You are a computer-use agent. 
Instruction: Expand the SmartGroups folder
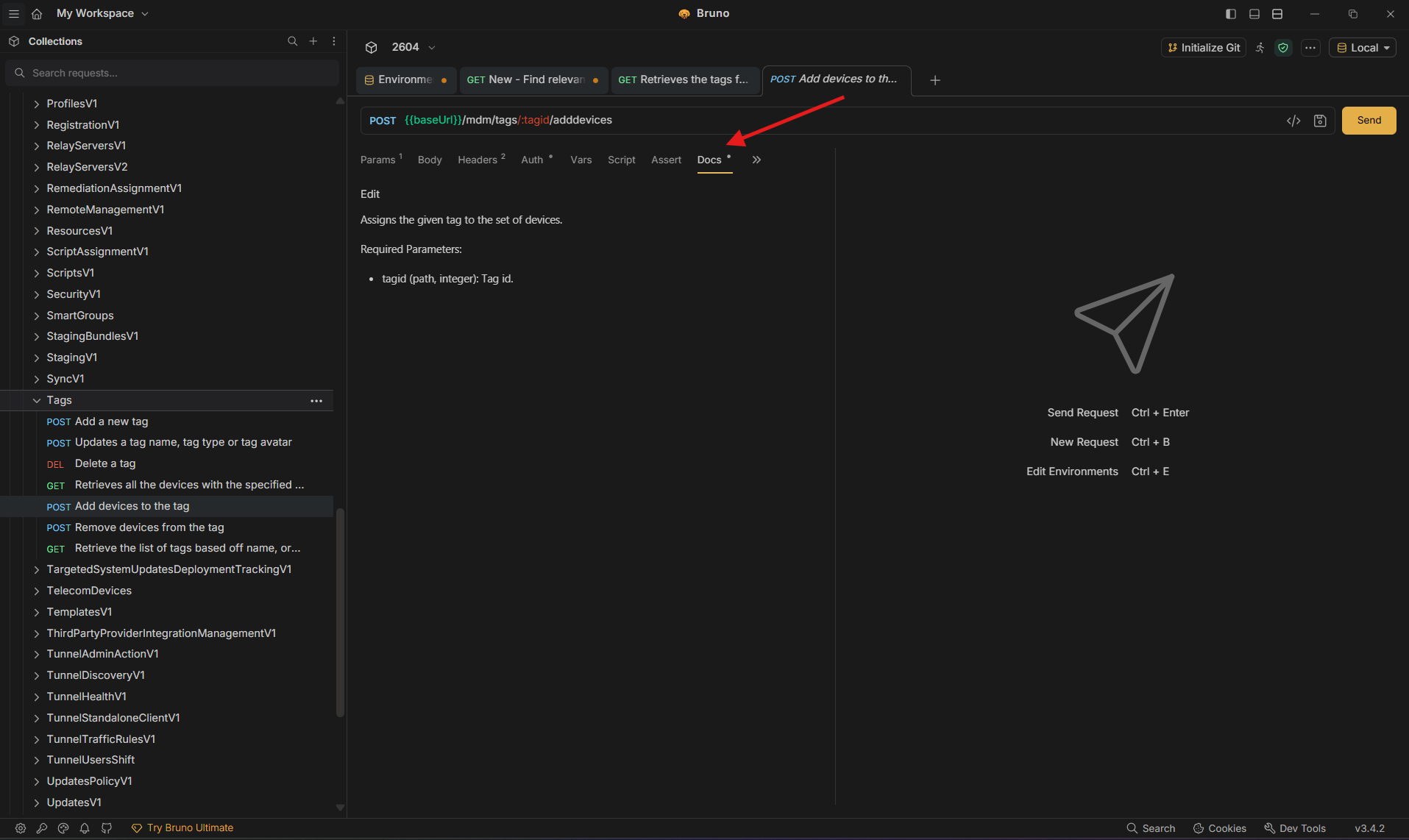[x=36, y=316]
